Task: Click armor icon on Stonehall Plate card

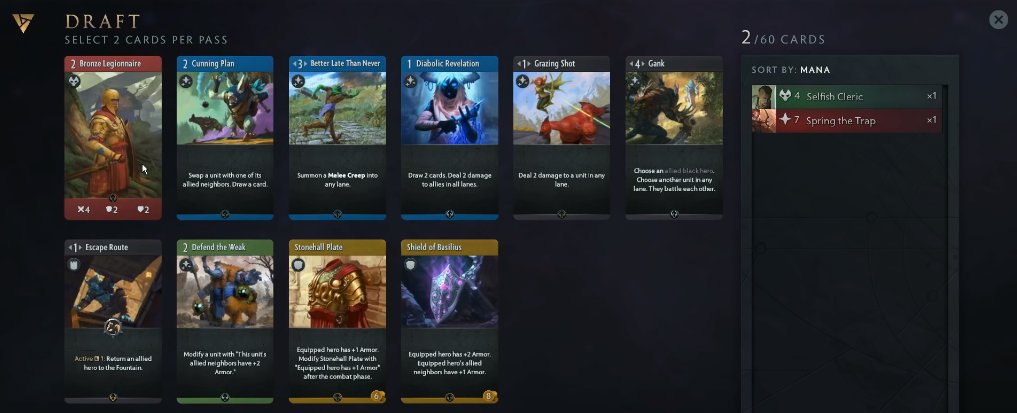Action: (x=298, y=265)
